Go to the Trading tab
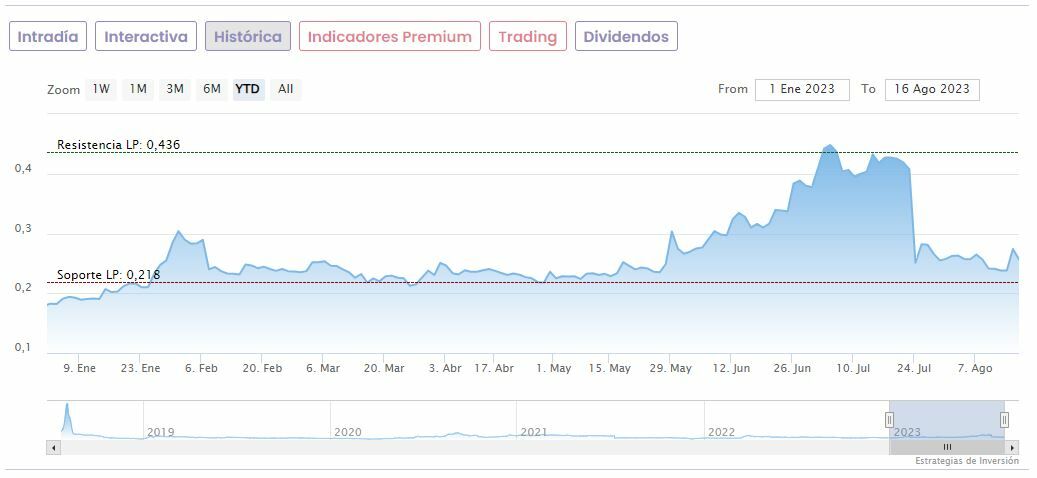The image size is (1037, 478). [x=527, y=37]
